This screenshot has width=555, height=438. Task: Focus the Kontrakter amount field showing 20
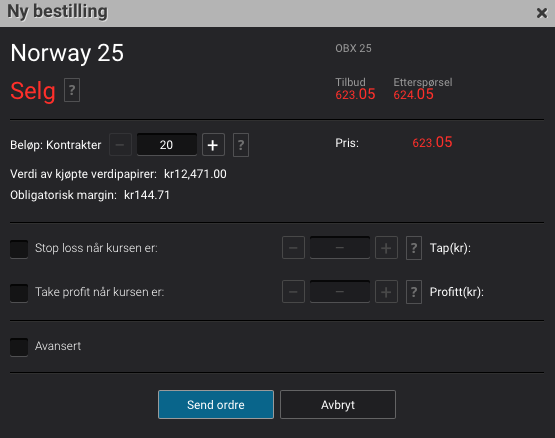(167, 144)
